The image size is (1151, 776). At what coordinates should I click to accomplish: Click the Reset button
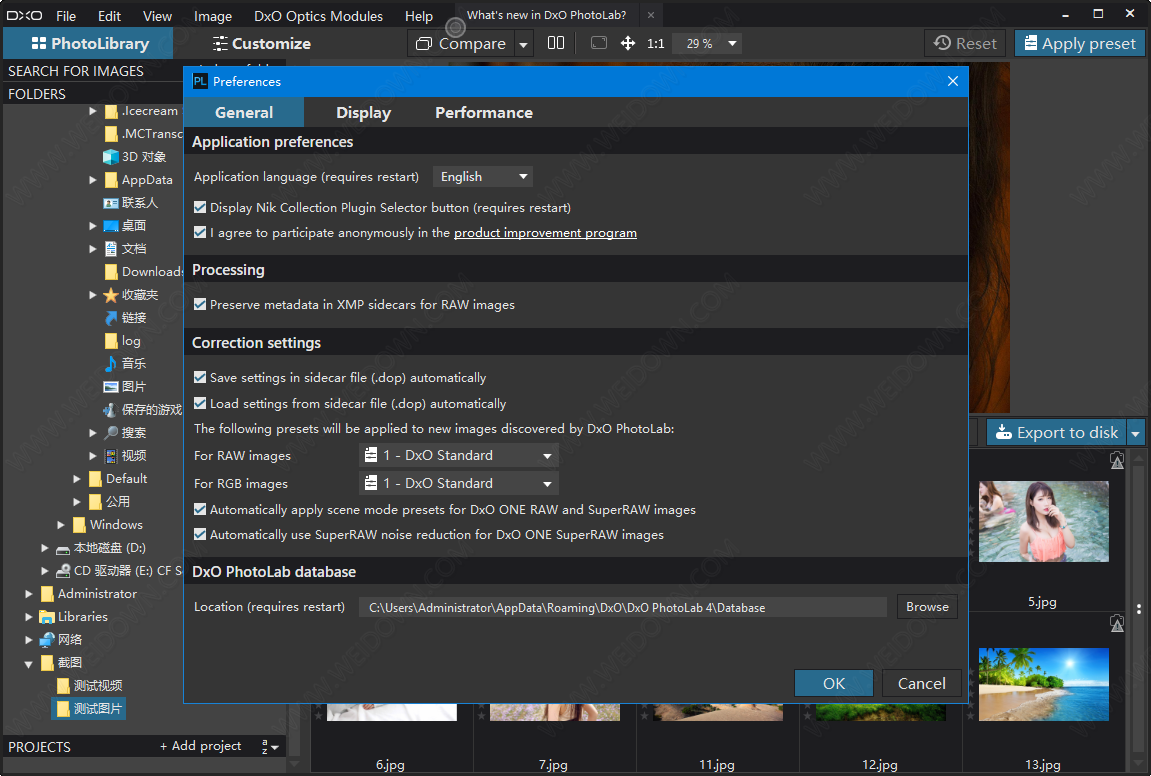[965, 43]
